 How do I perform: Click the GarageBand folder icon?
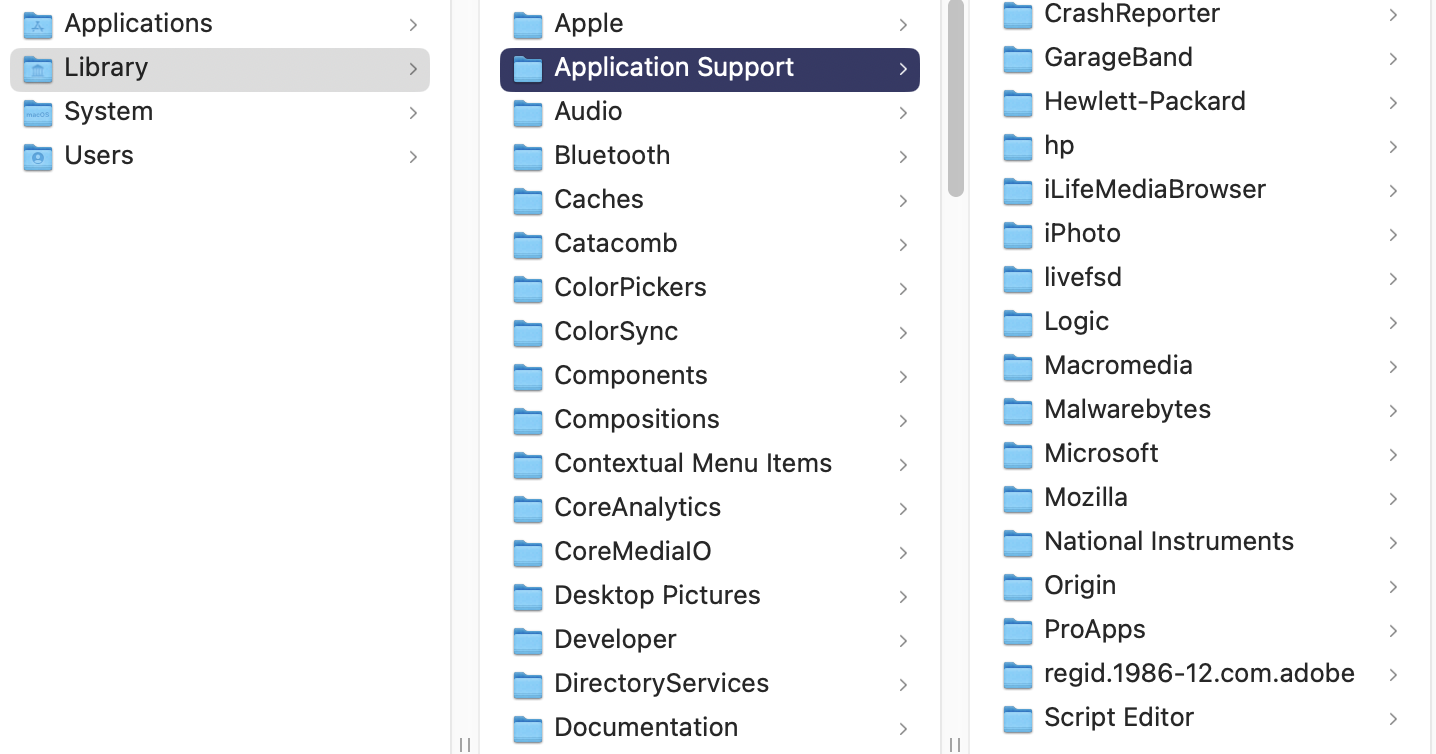point(1017,58)
